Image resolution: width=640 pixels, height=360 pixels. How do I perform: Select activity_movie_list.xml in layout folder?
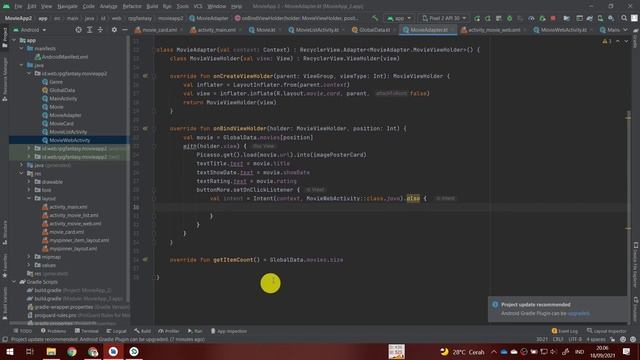(x=73, y=215)
